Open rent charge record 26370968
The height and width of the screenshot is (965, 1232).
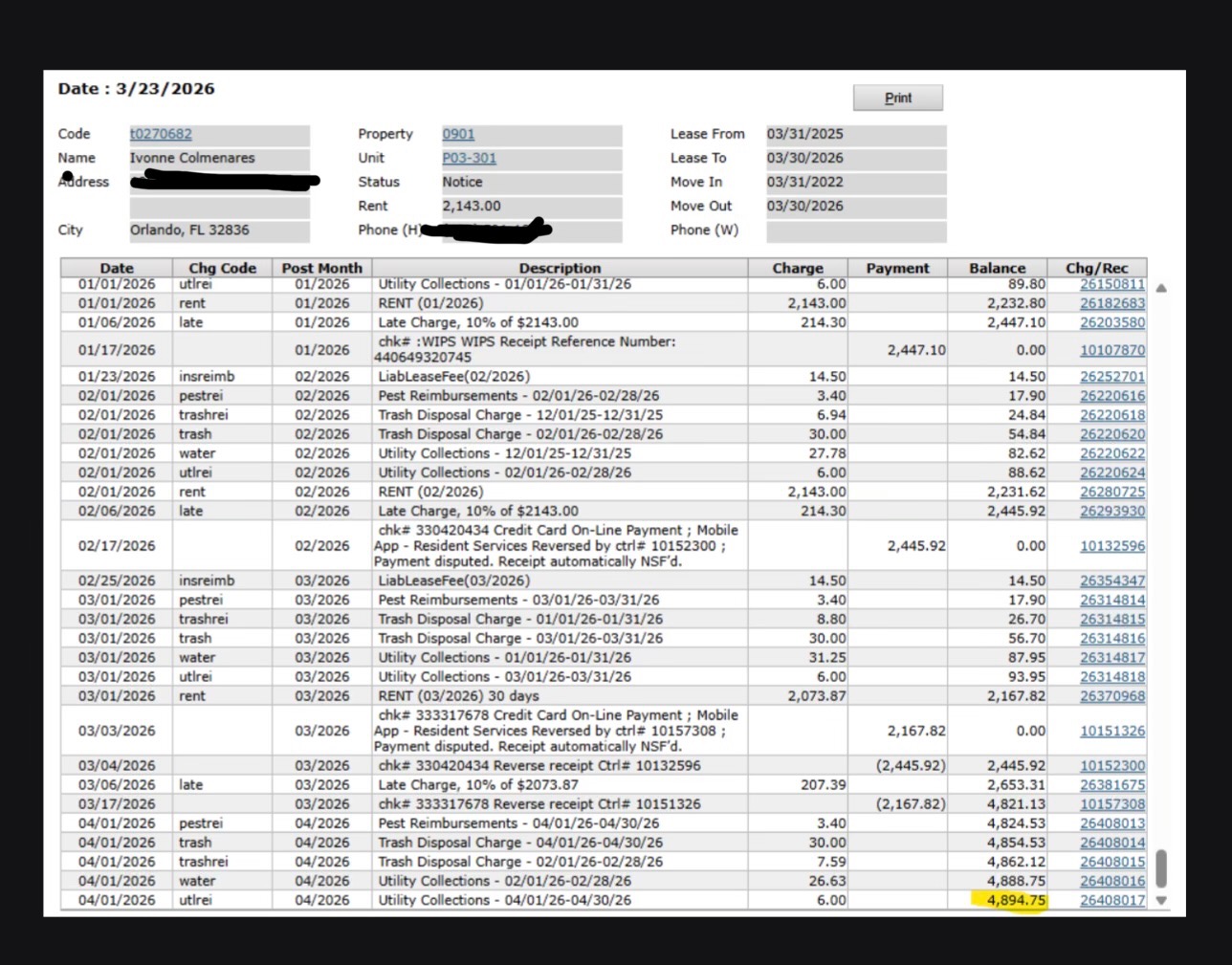pos(1111,696)
